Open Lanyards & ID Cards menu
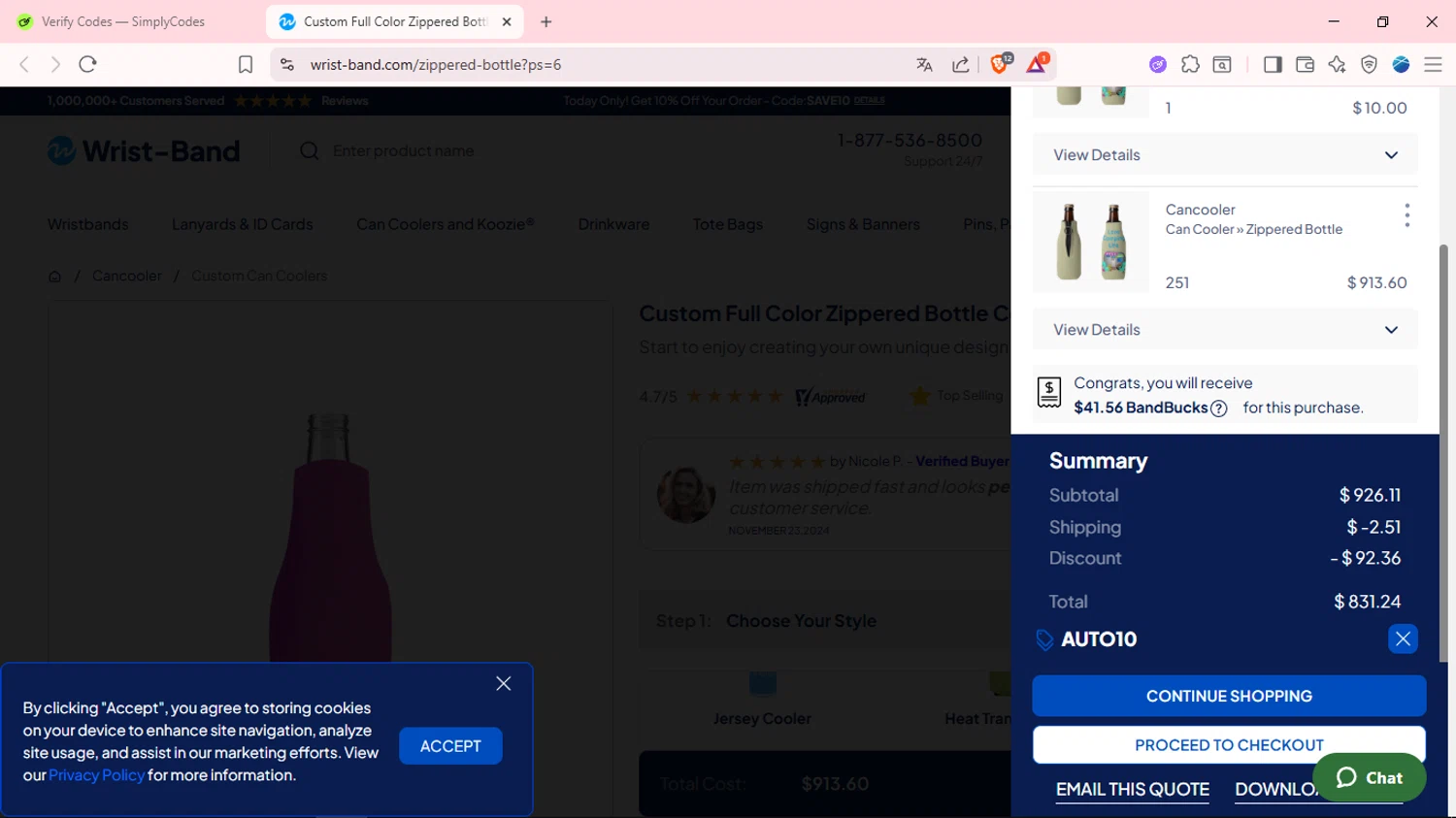 (x=243, y=224)
